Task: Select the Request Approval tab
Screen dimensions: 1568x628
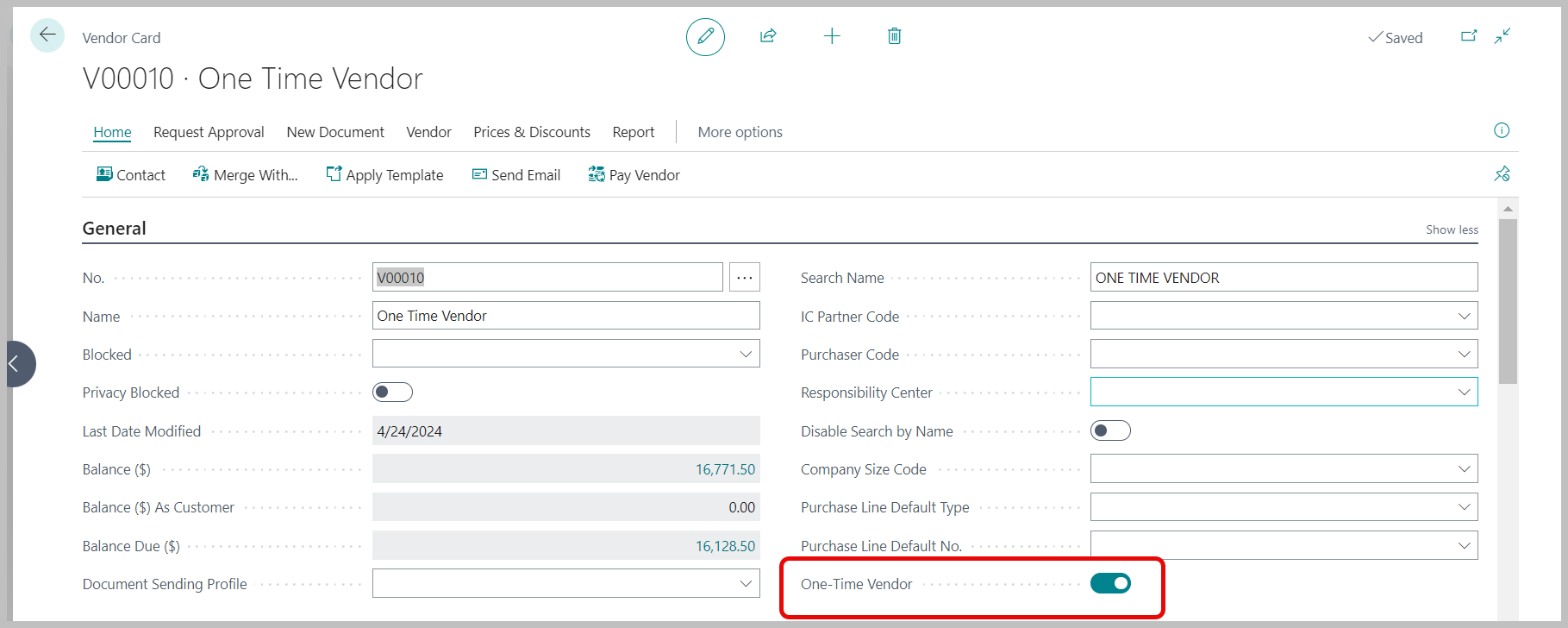Action: [209, 132]
